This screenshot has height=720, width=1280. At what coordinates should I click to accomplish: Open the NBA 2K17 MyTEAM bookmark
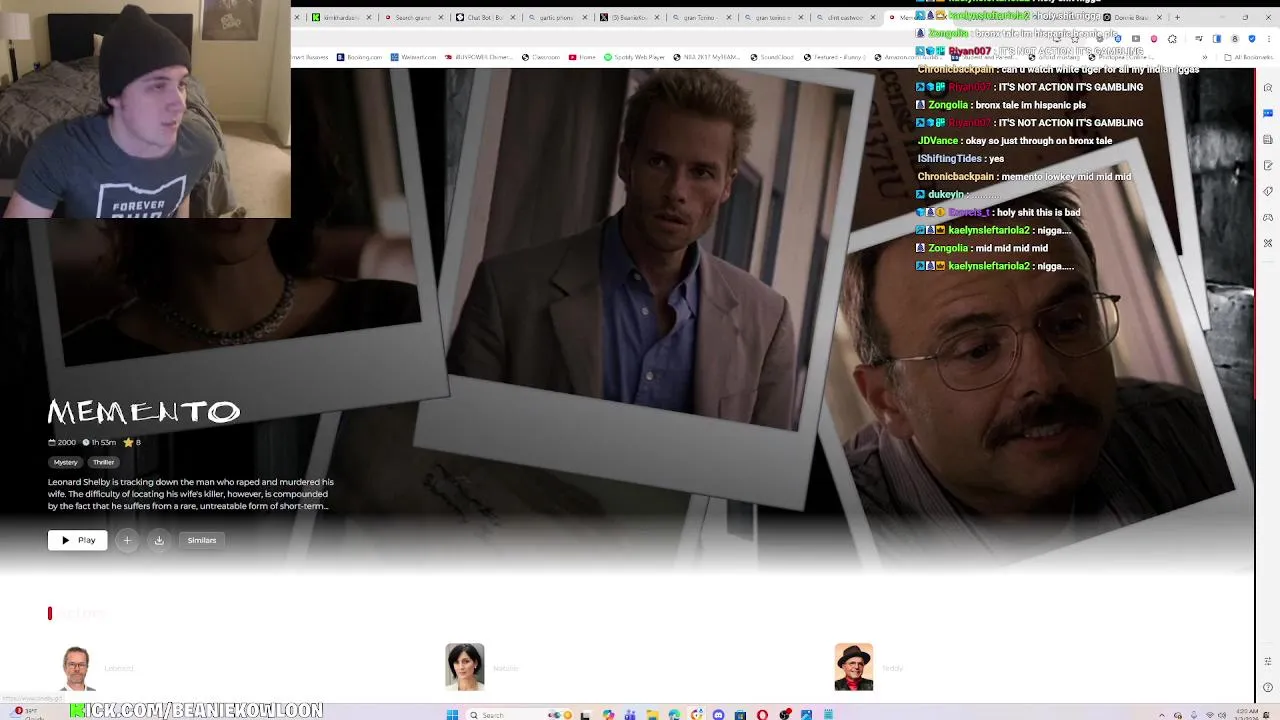tap(709, 57)
